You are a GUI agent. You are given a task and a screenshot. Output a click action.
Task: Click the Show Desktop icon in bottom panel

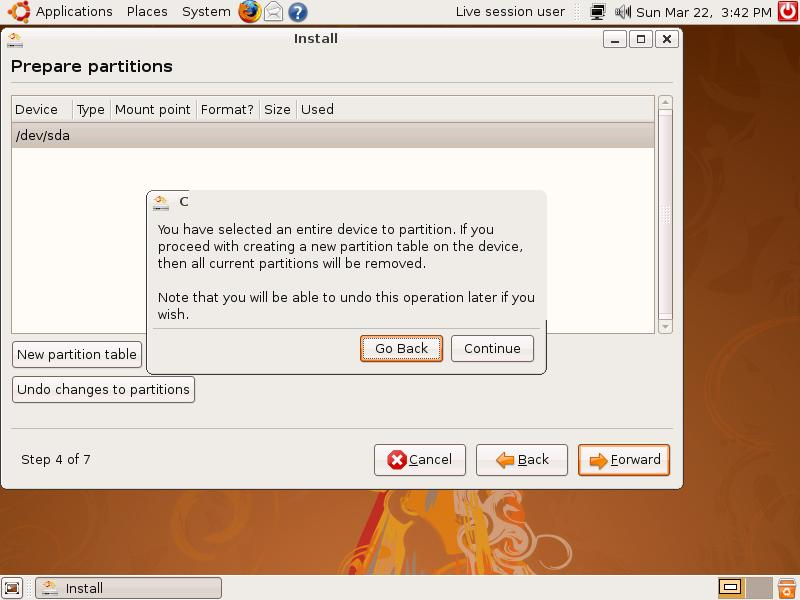coord(12,588)
